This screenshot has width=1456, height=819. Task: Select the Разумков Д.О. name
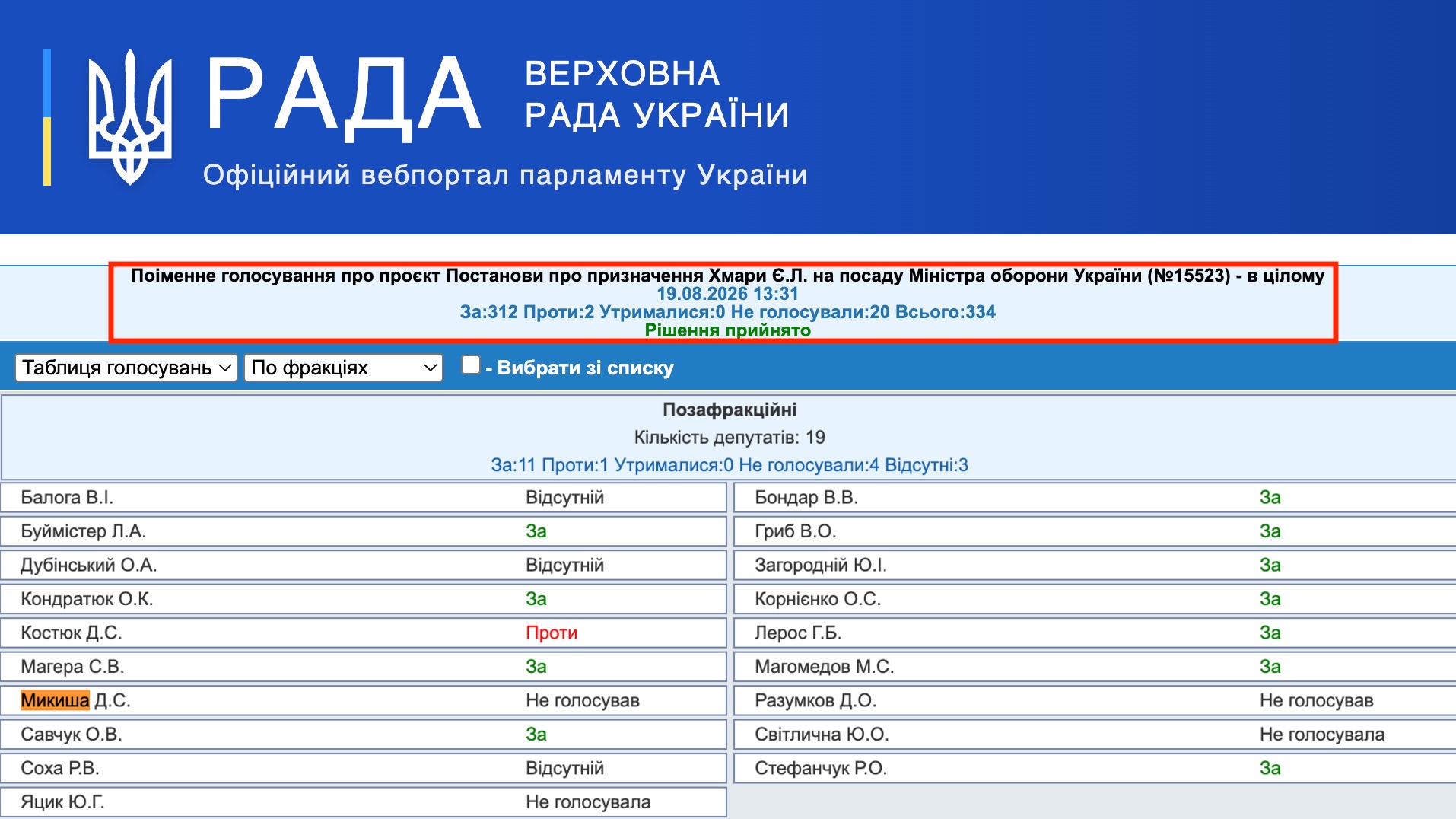(815, 700)
